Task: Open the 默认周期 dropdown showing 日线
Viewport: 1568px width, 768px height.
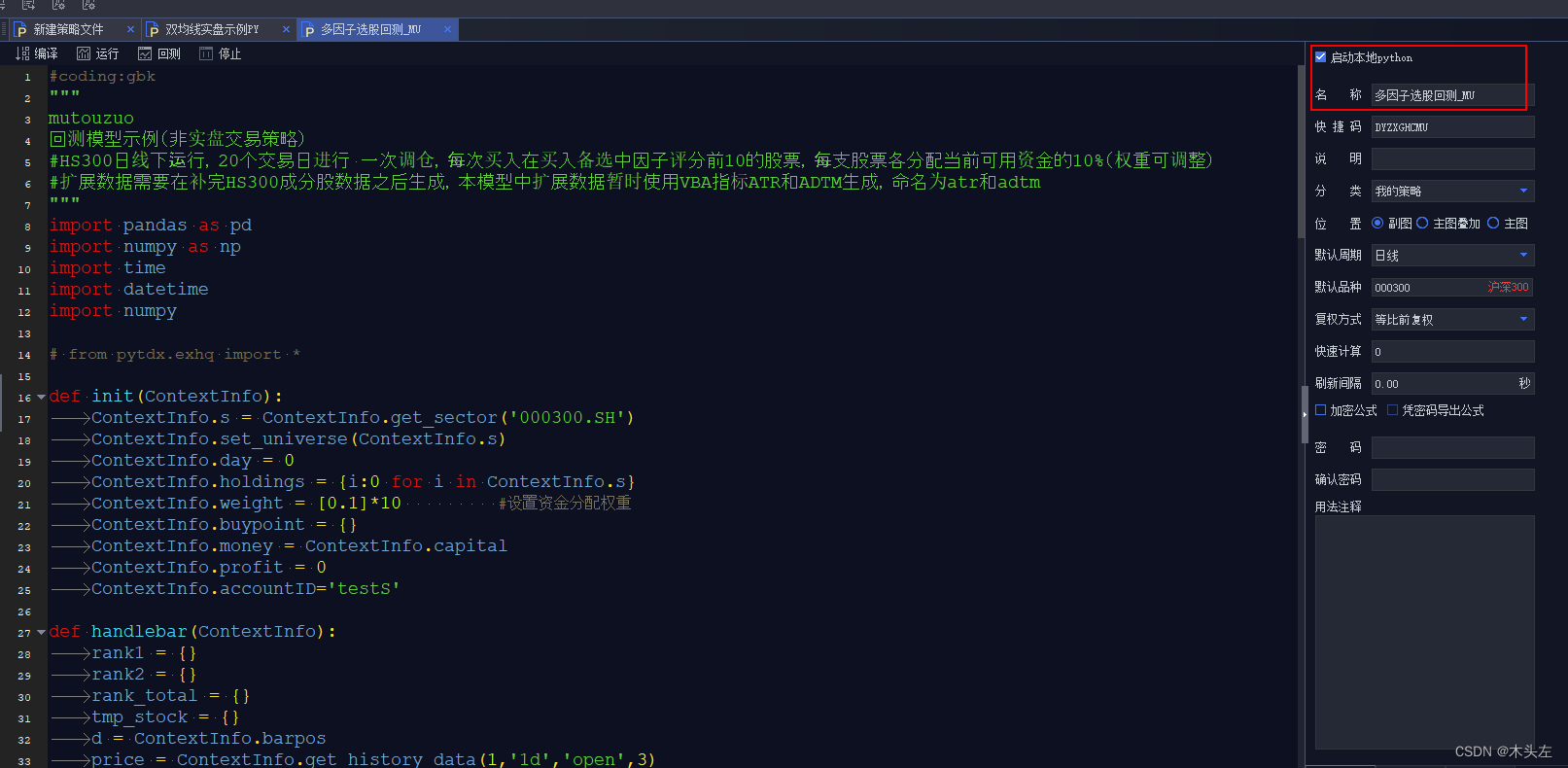Action: 1452,255
